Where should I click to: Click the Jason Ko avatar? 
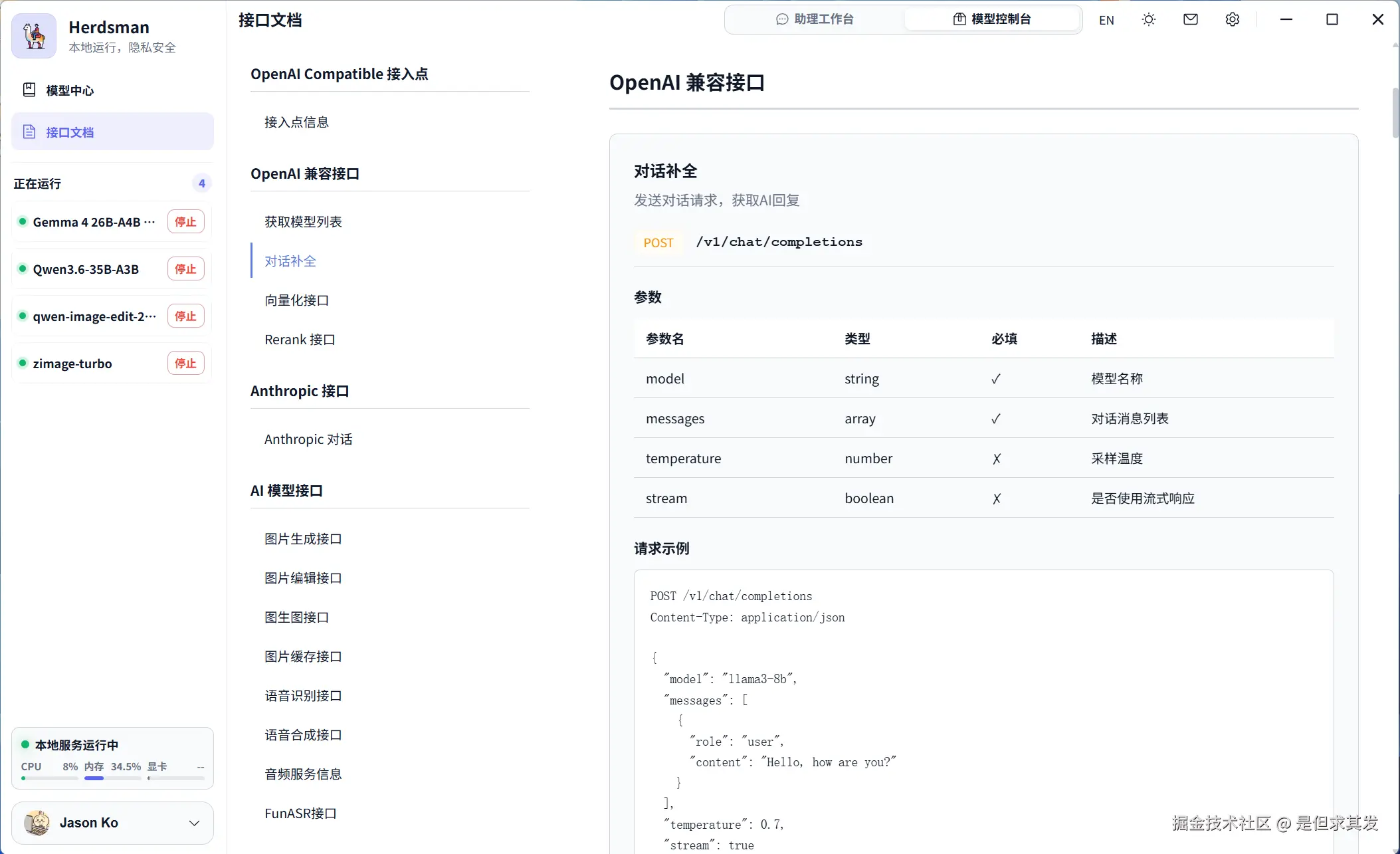tap(37, 823)
